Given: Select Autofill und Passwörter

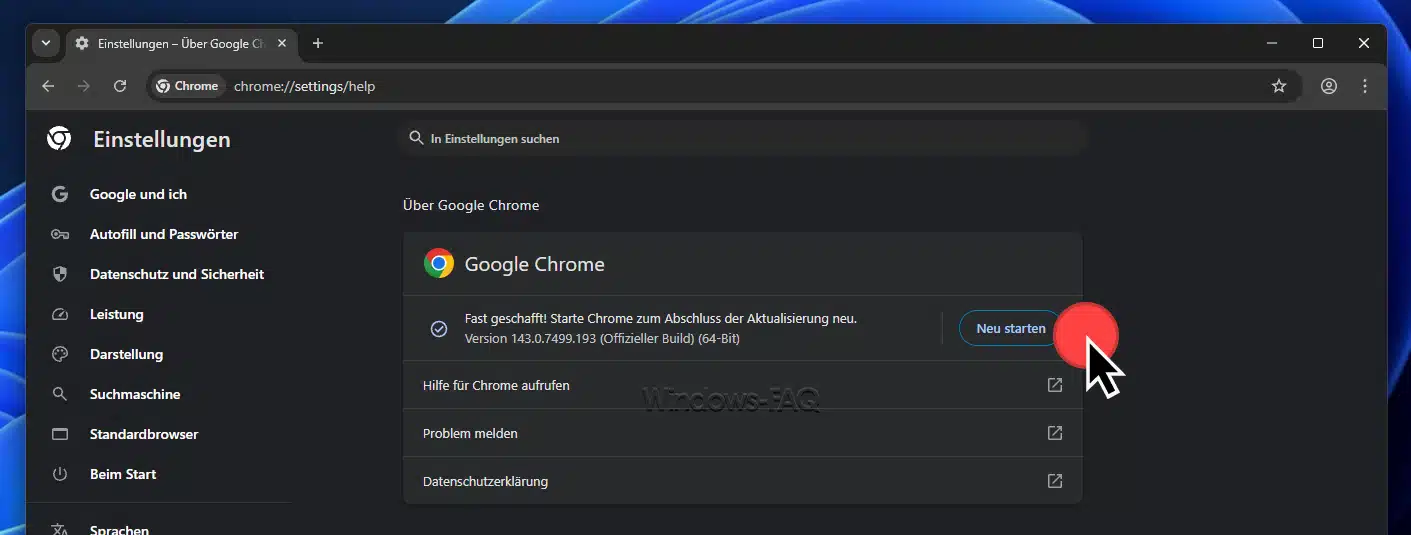Looking at the screenshot, I should pyautogui.click(x=163, y=234).
